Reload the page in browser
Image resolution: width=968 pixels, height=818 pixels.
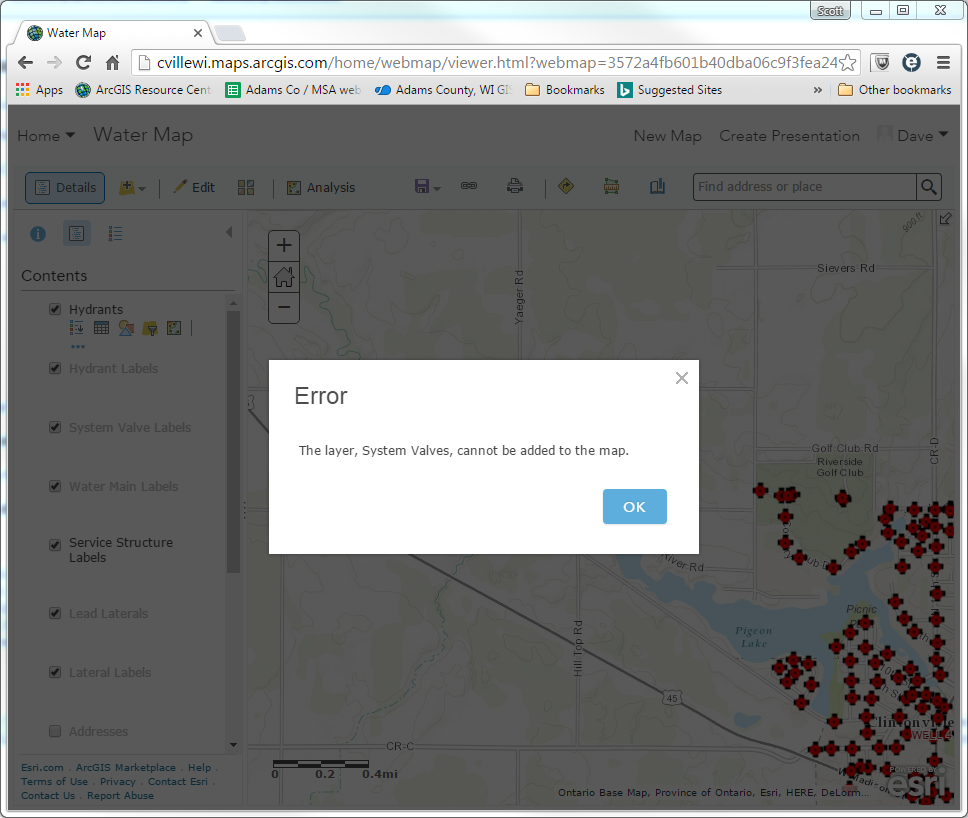(83, 62)
